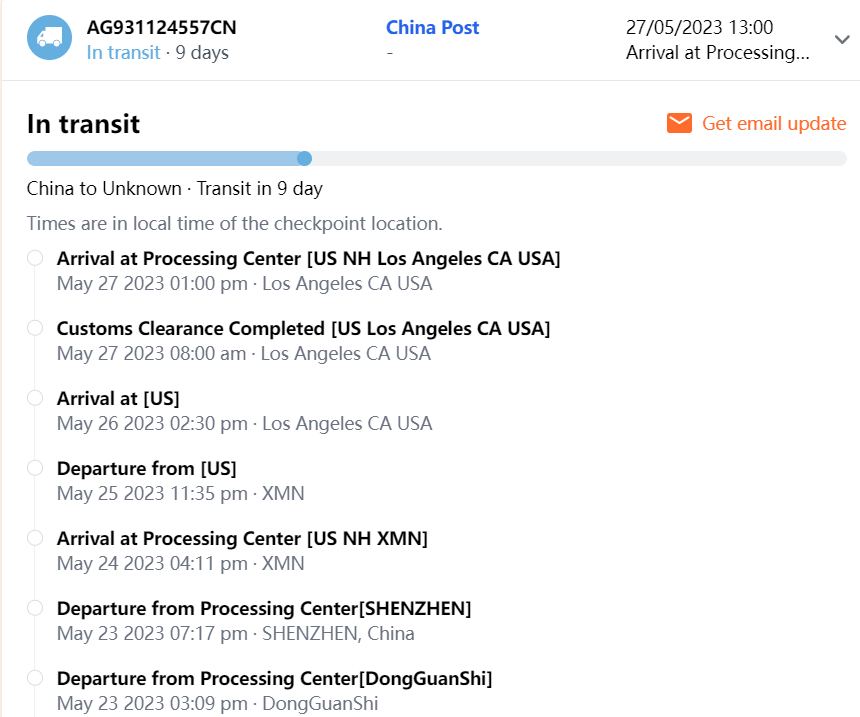
Task: Click the Departure from DongGuanShi checkpoint marker
Action: [35, 678]
